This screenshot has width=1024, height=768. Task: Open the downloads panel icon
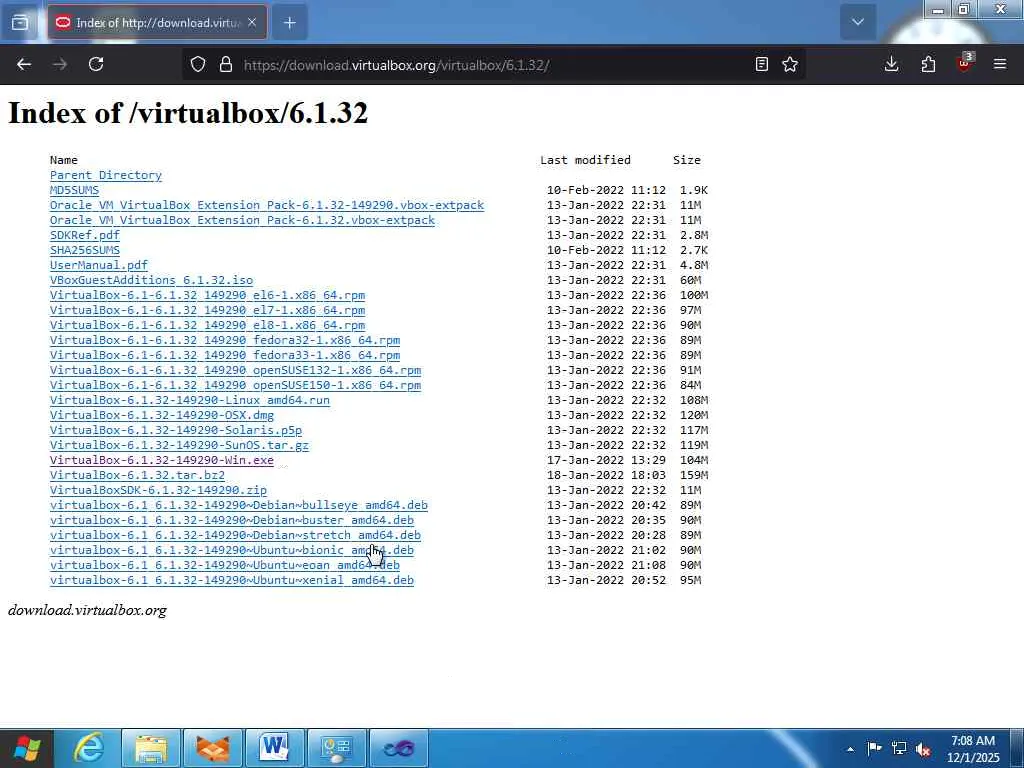[x=891, y=64]
